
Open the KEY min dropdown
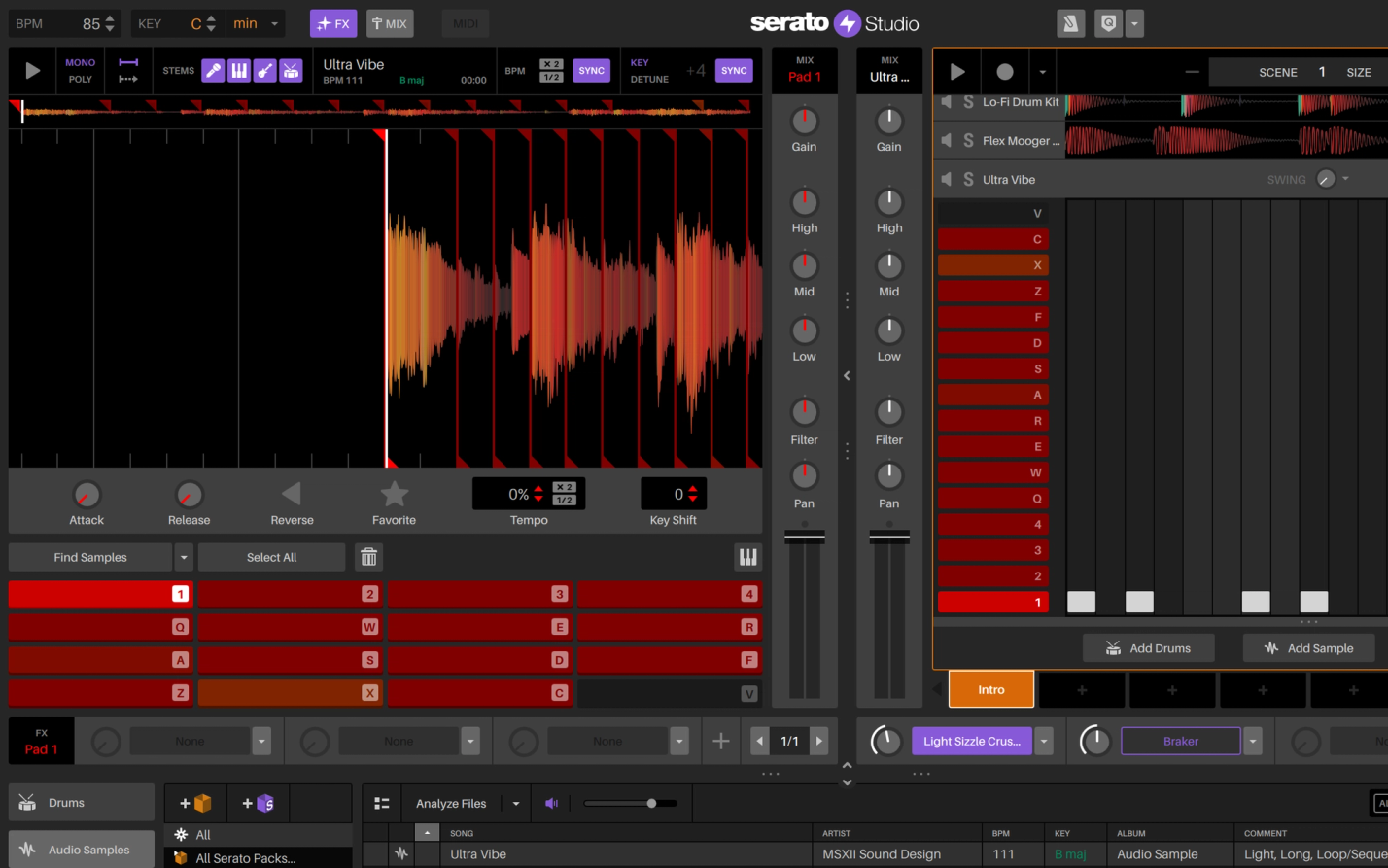pos(255,22)
